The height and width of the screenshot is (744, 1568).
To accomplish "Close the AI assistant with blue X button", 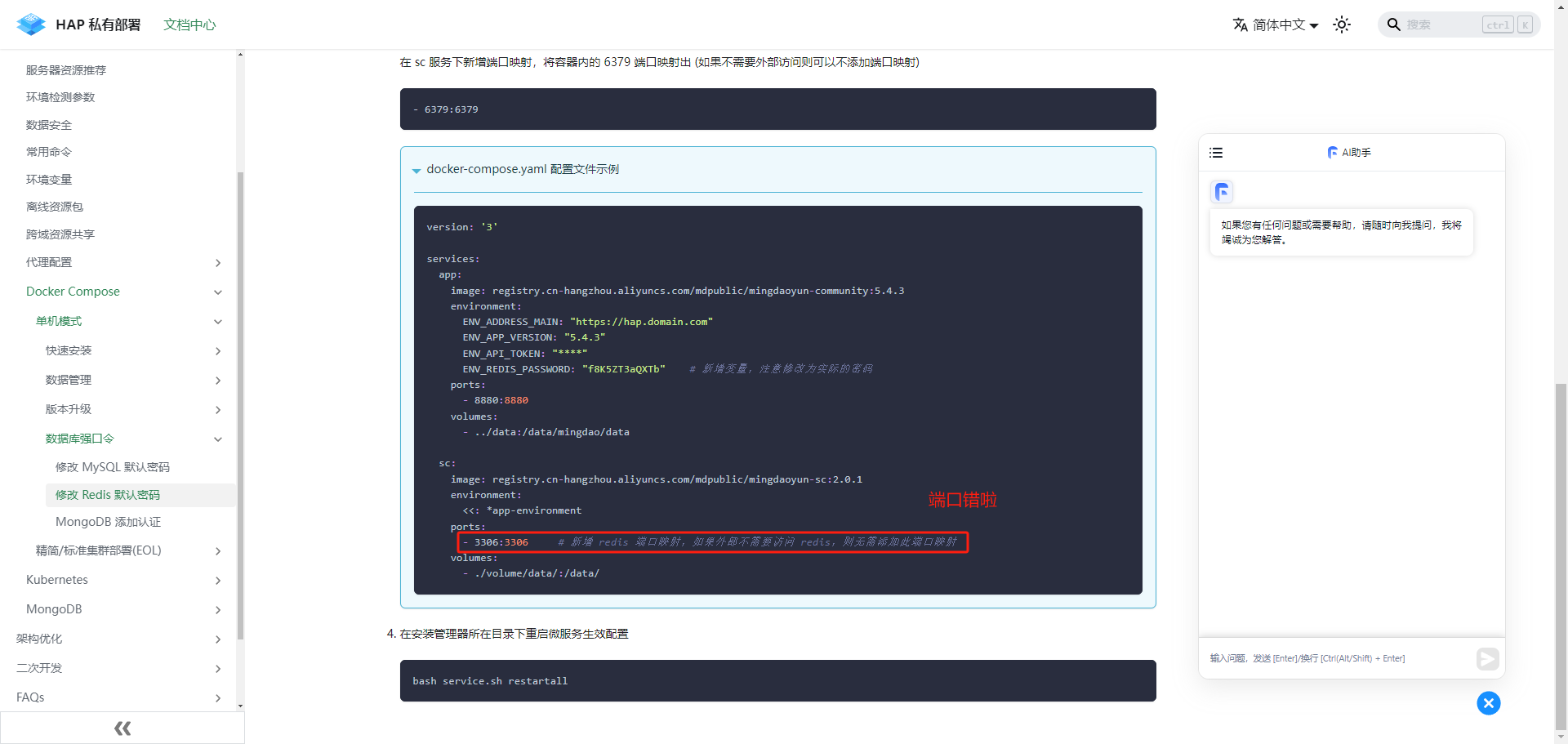I will tap(1488, 703).
